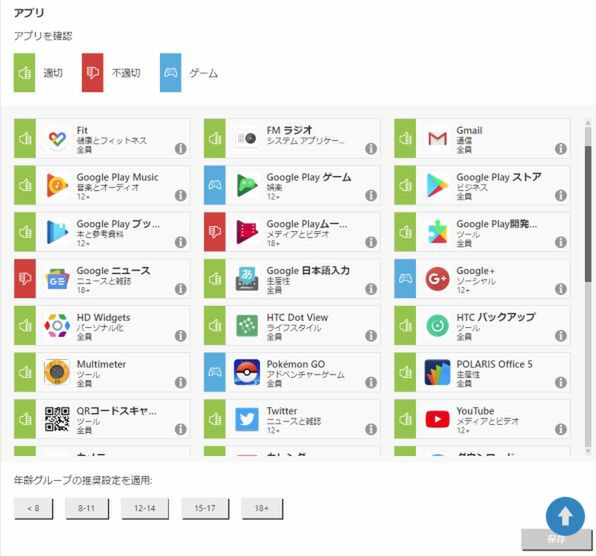Screen dimensions: 596x556
Task: Toggle red status on Google Play ムービー
Action: pos(215,232)
